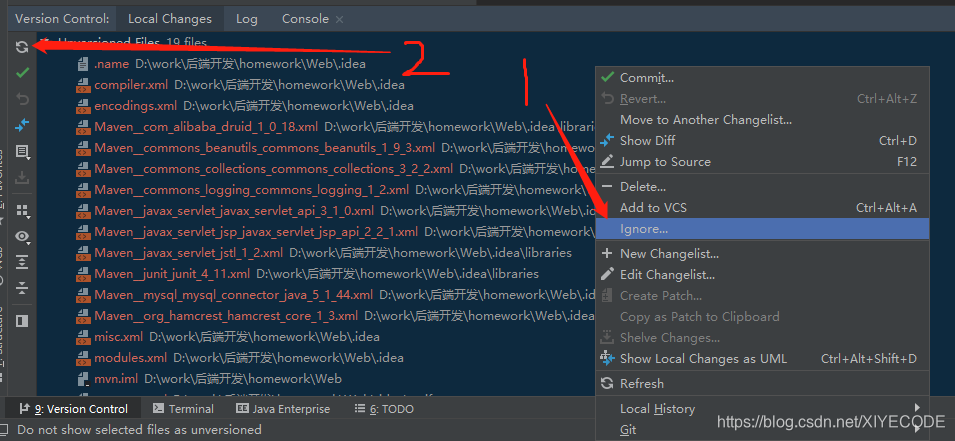
Task: Select Maven__commons_beanutils_commons_beanutils_1_9_3.xml
Action: point(264,148)
